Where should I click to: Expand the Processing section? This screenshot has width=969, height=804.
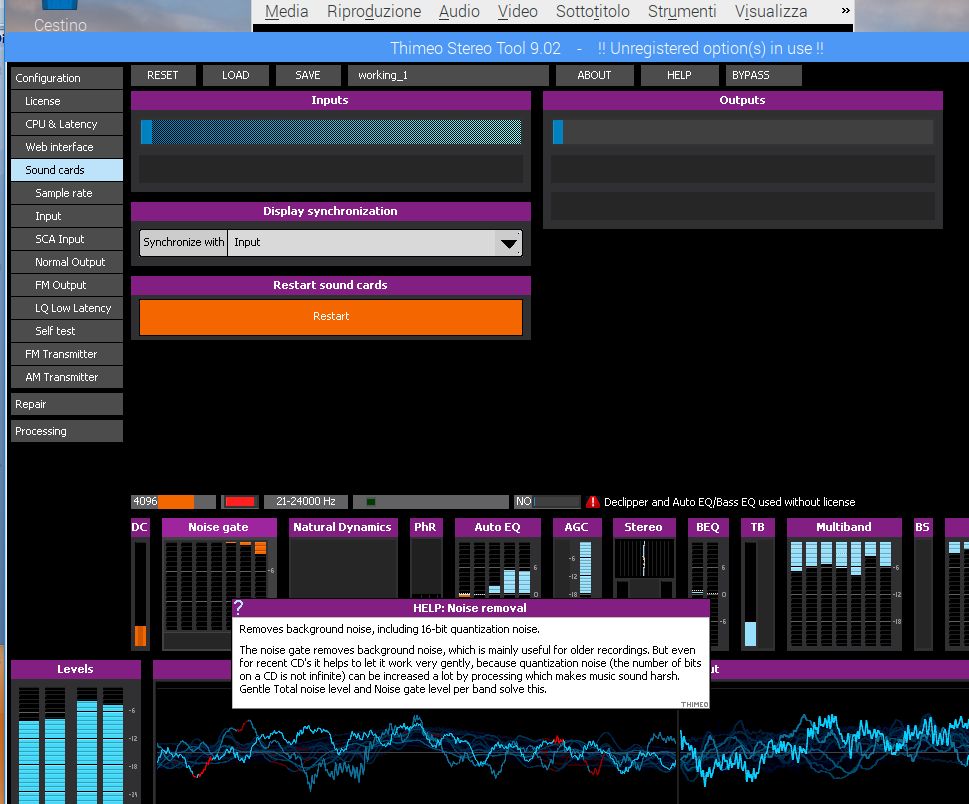click(x=67, y=431)
